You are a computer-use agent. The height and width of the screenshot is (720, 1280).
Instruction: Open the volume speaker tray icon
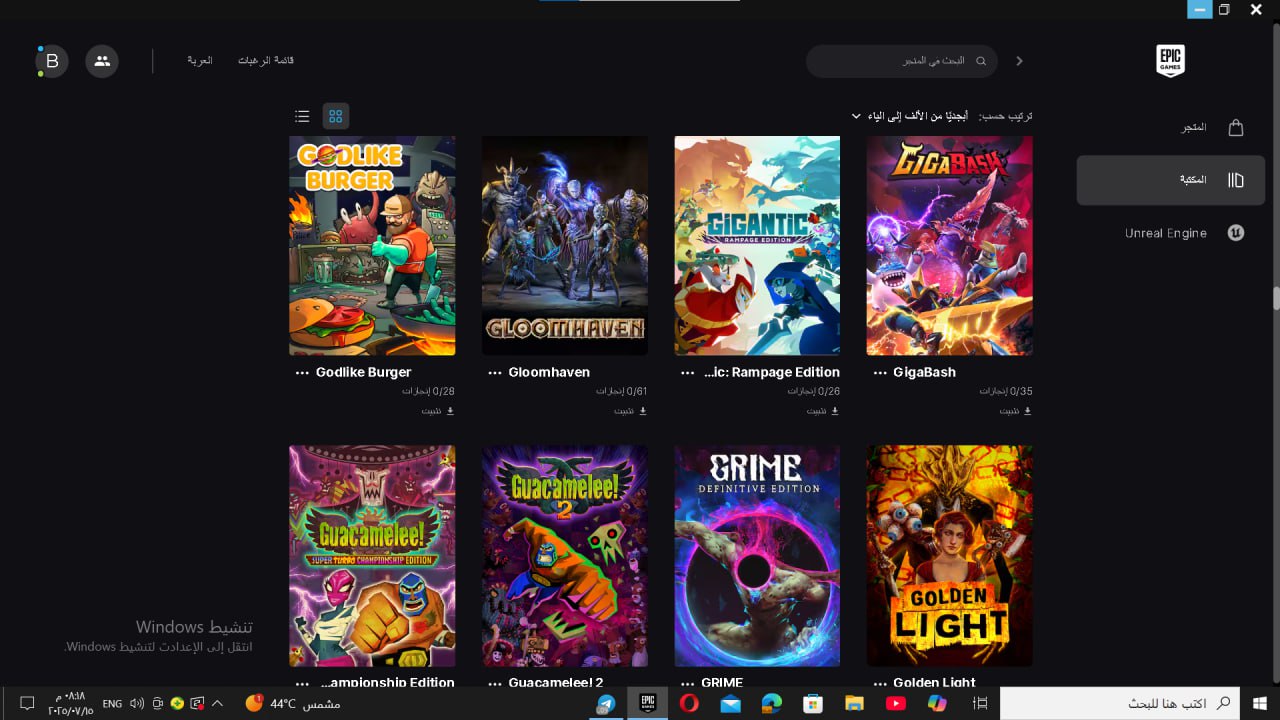pos(137,703)
